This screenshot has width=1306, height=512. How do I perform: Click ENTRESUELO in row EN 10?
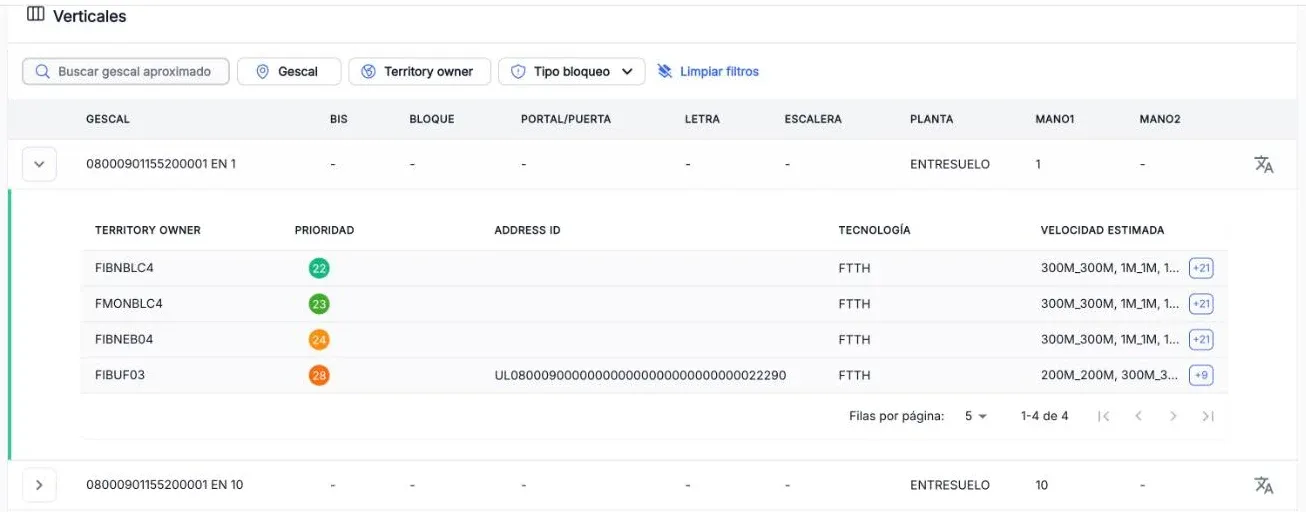(950, 485)
